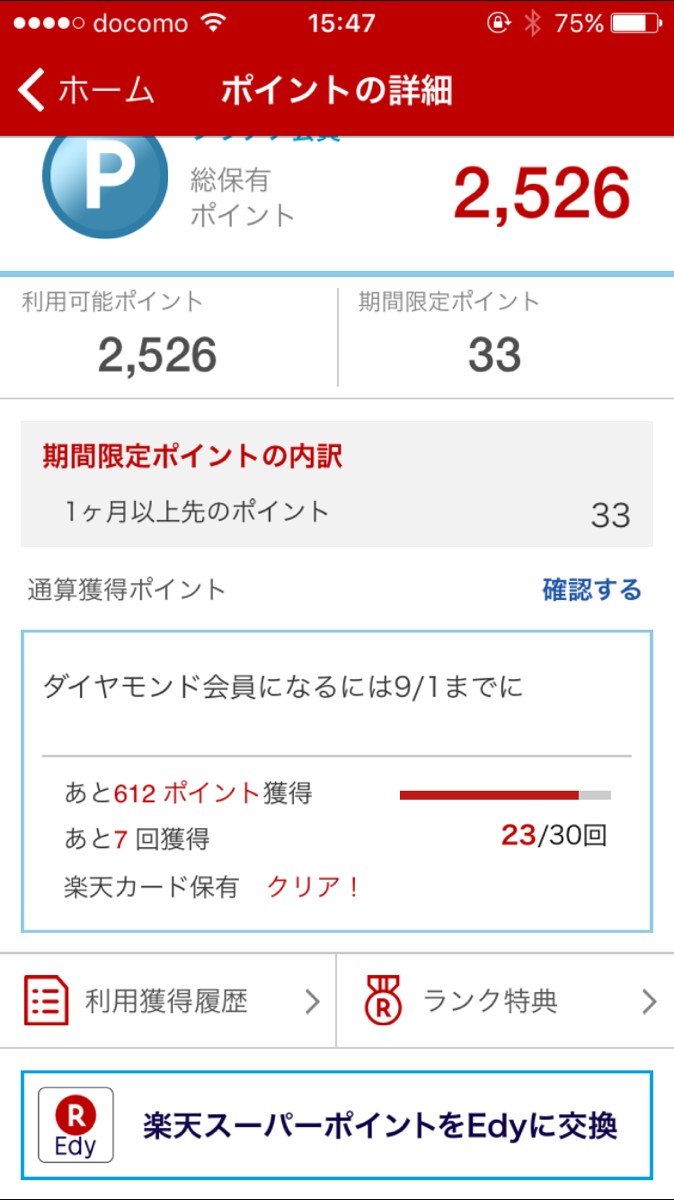
Task: Tap the 利用可能ポイント 2,526 value
Action: coord(157,355)
